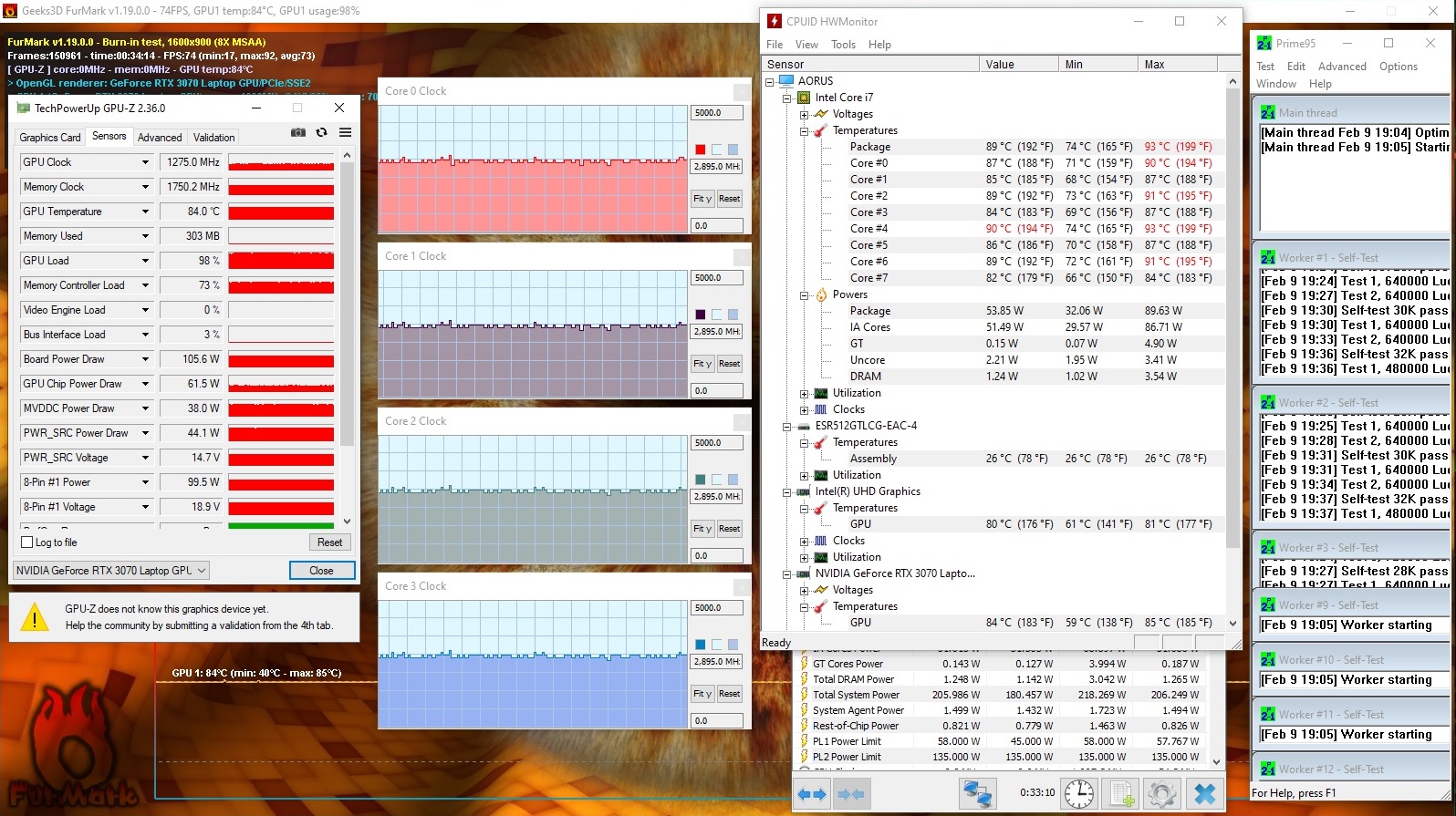The height and width of the screenshot is (816, 1456).
Task: Click HWiNFO logging sheet icon
Action: (1121, 794)
